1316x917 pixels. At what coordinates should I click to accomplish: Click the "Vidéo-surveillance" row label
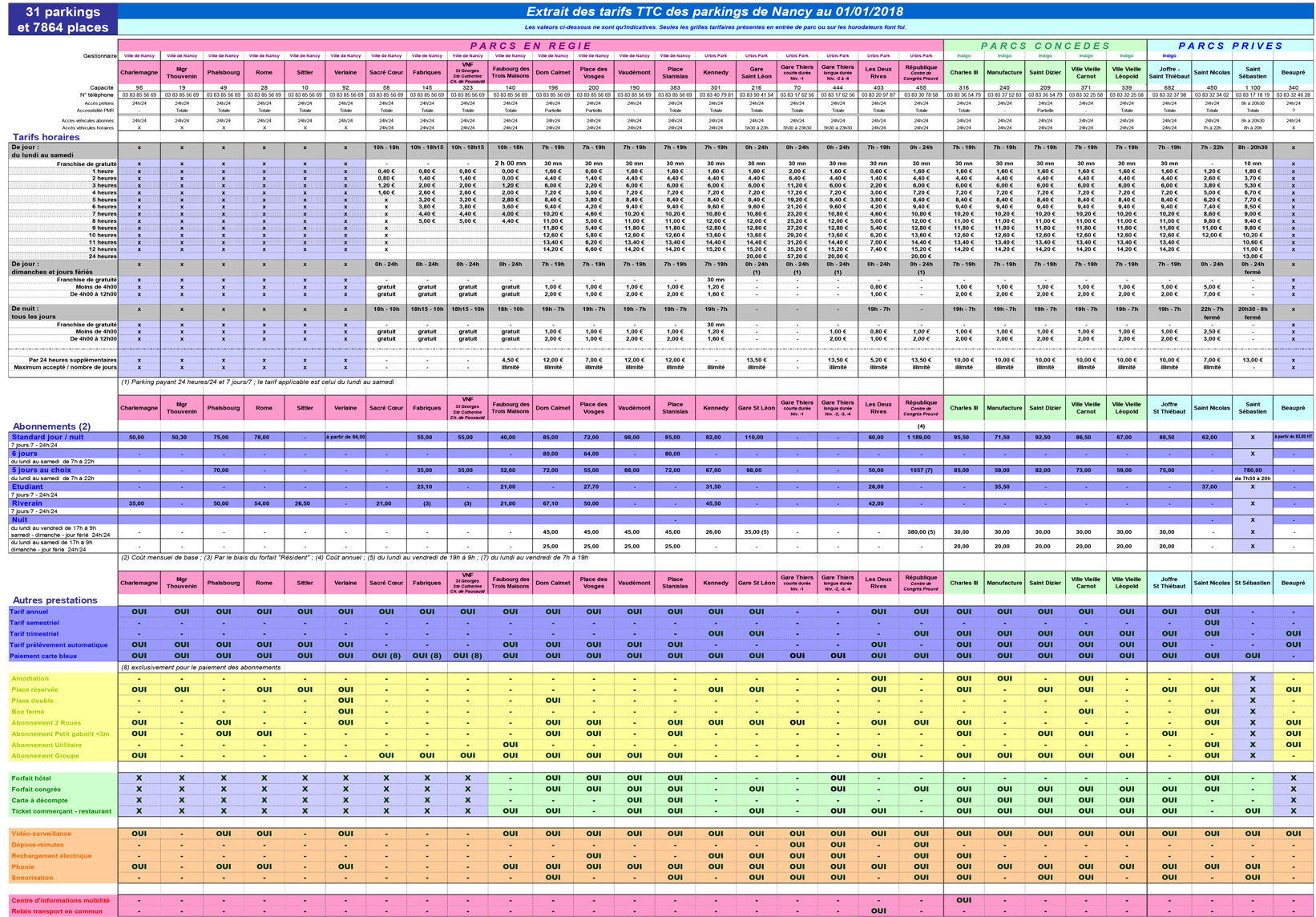click(x=42, y=834)
